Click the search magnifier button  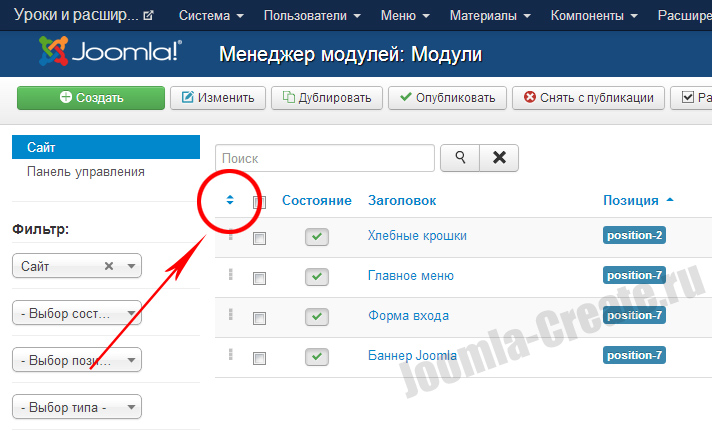(460, 158)
